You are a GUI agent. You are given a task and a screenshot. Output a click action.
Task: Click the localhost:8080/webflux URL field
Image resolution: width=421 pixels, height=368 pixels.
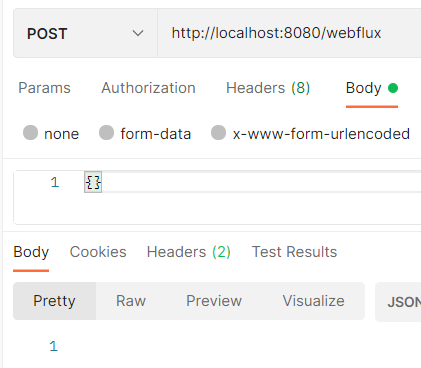[289, 33]
